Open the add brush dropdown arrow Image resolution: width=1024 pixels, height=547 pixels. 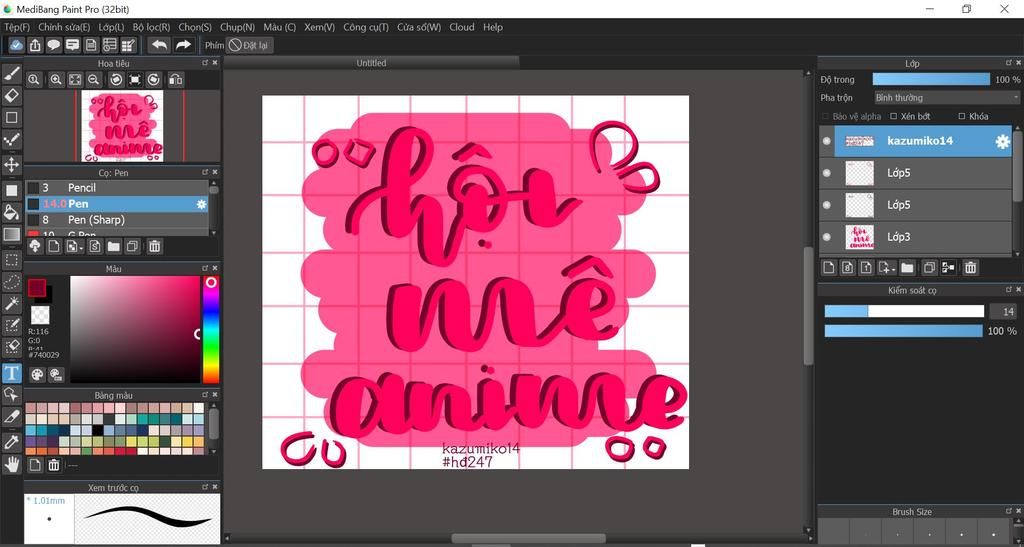point(81,247)
